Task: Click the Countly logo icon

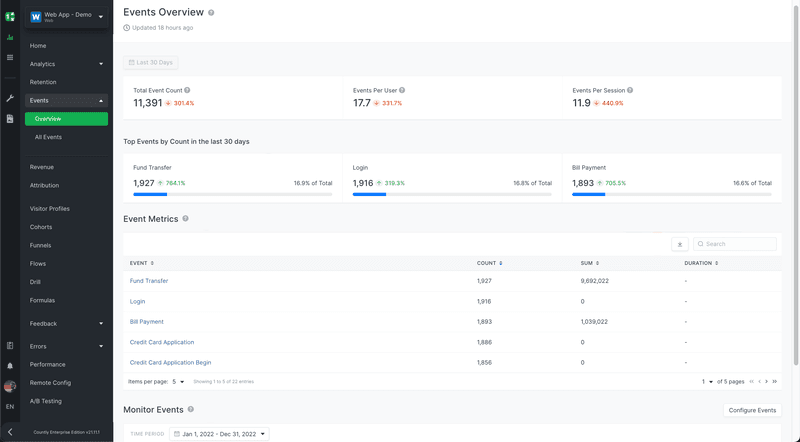Action: coord(10,15)
